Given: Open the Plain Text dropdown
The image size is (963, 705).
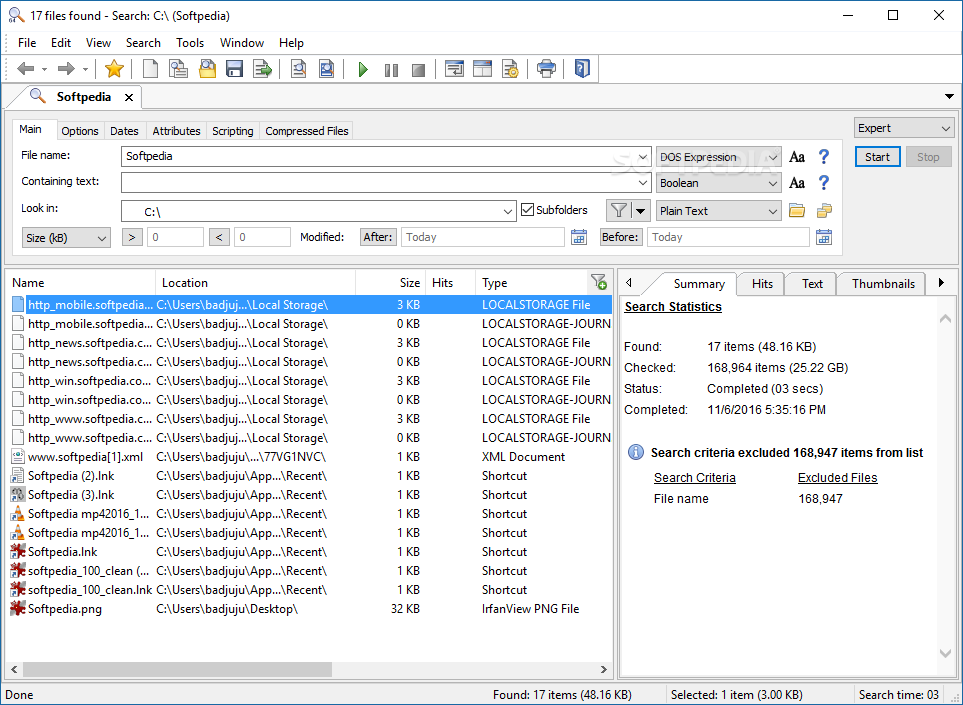Looking at the screenshot, I should tap(719, 211).
